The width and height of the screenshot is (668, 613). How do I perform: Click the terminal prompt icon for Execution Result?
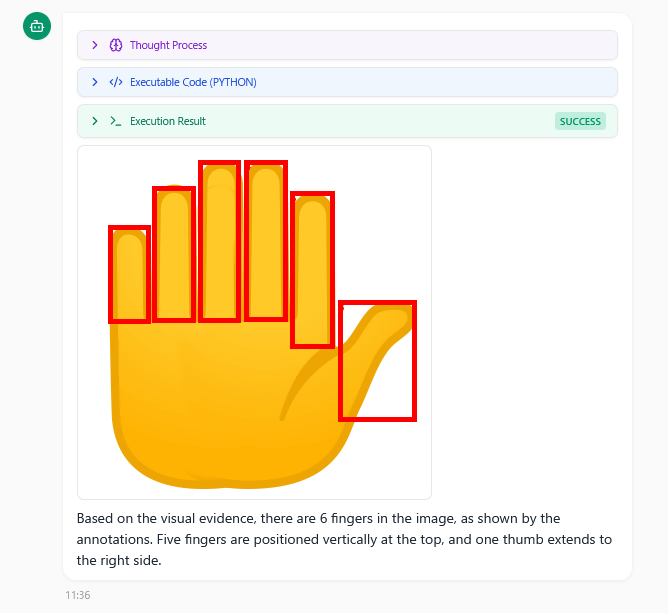116,121
